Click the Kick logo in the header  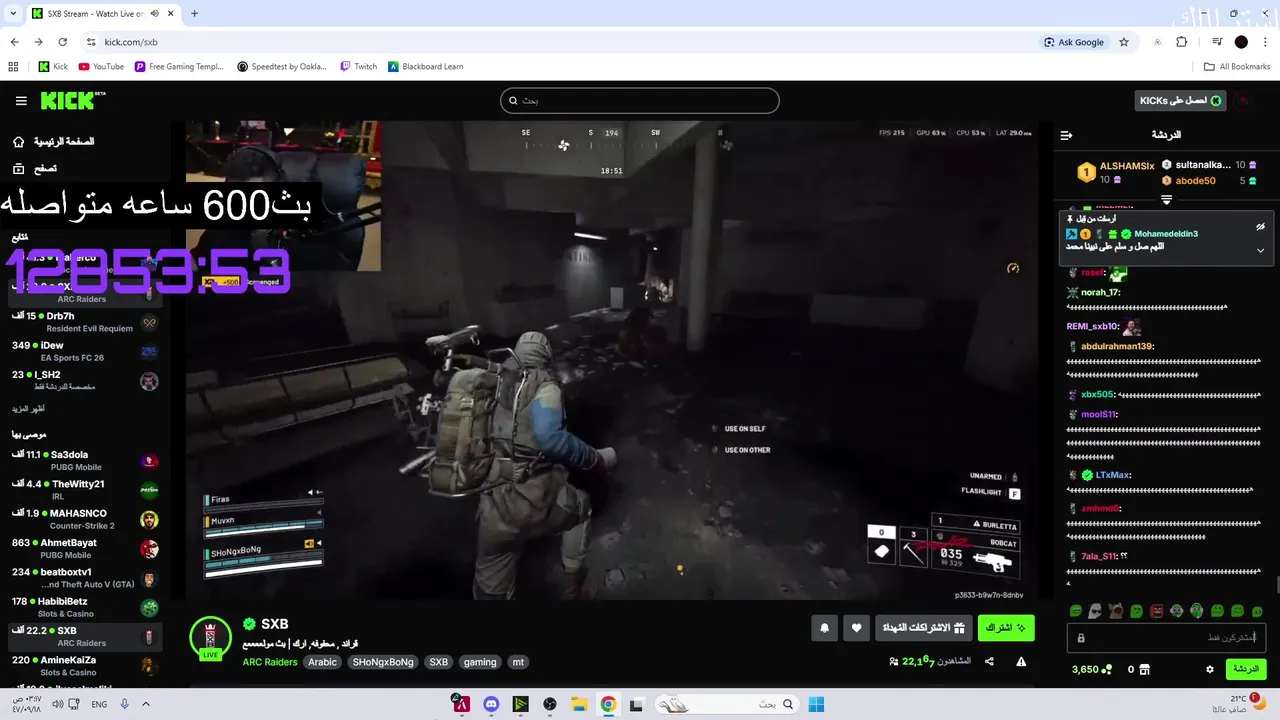coord(72,100)
